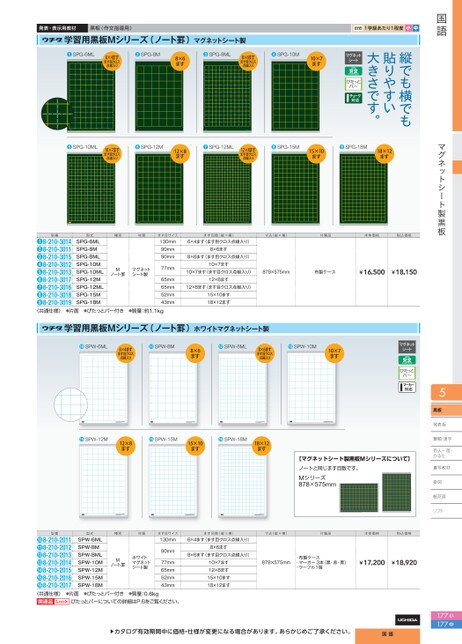462x644 pixels.
Task: Click the dark green チョーク対応 badge
Action: (353, 98)
